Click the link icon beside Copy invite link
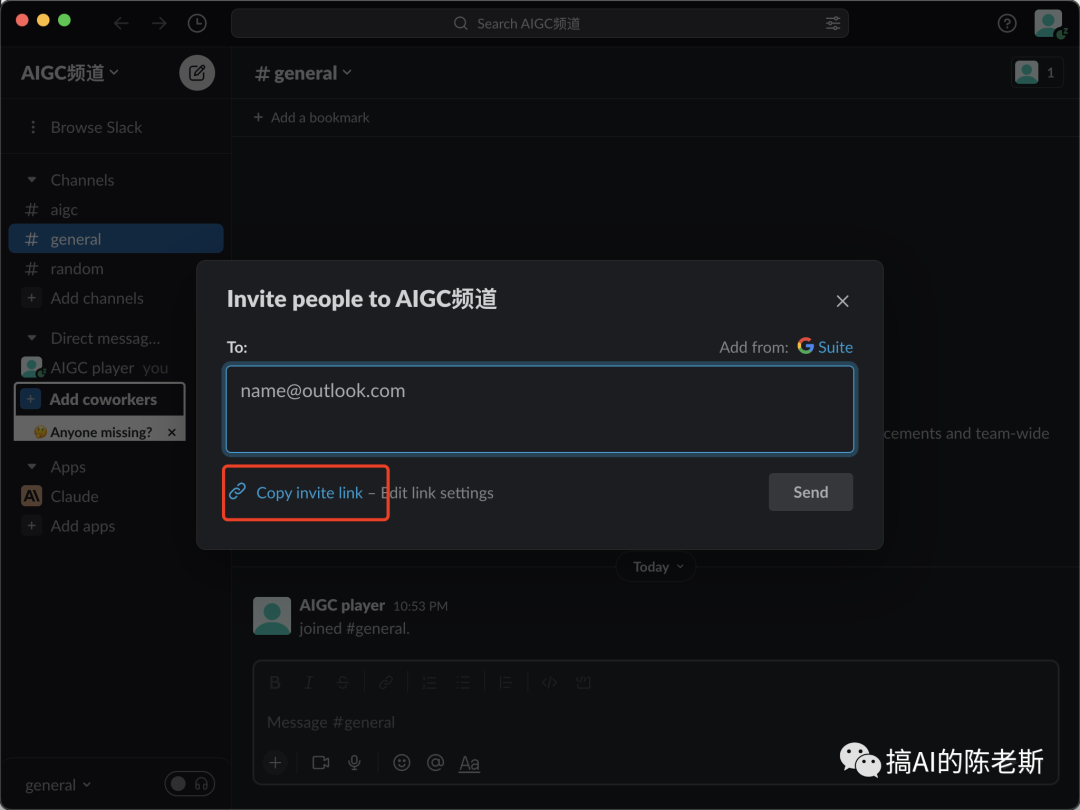 (238, 491)
